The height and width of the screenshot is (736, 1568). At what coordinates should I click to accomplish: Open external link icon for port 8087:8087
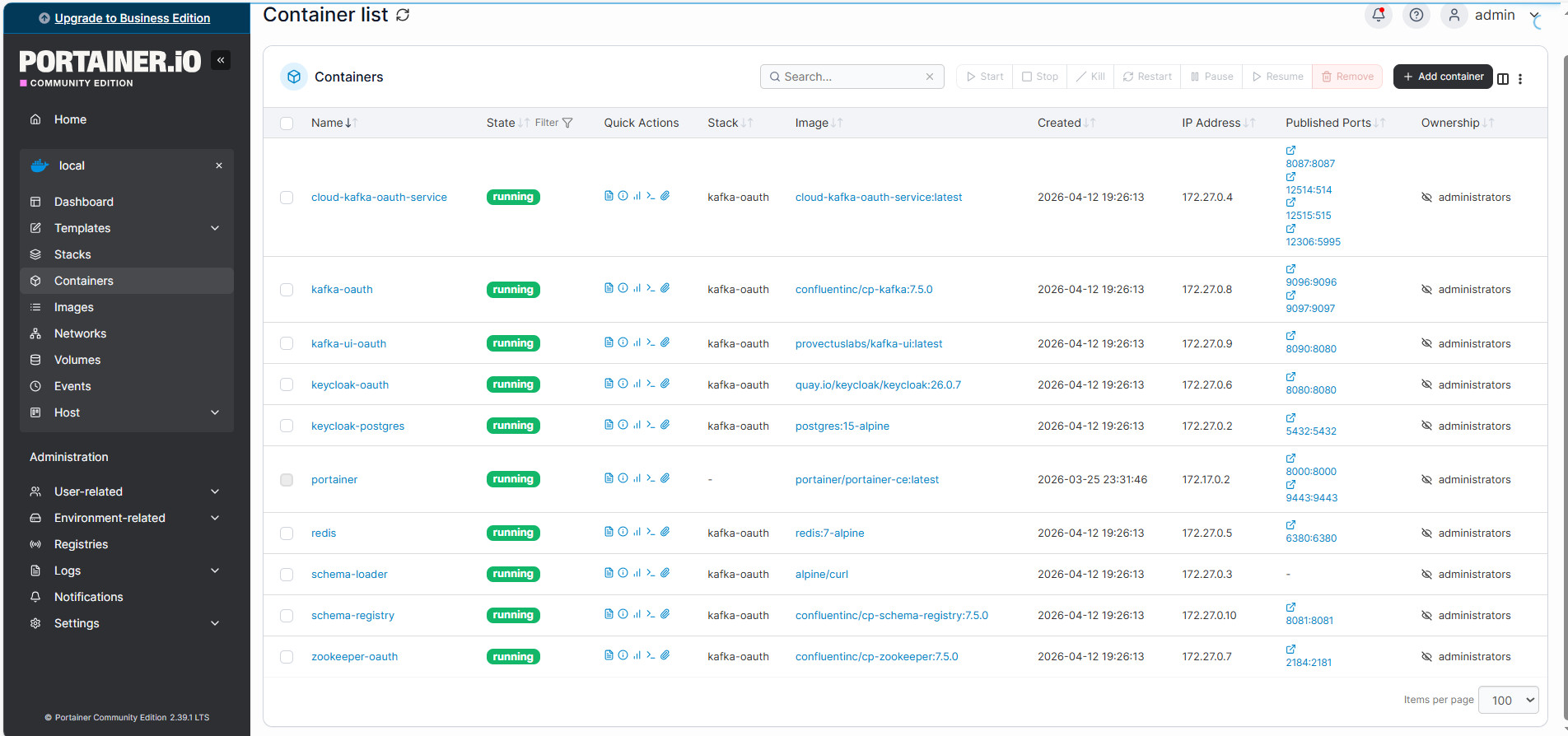pyautogui.click(x=1290, y=151)
